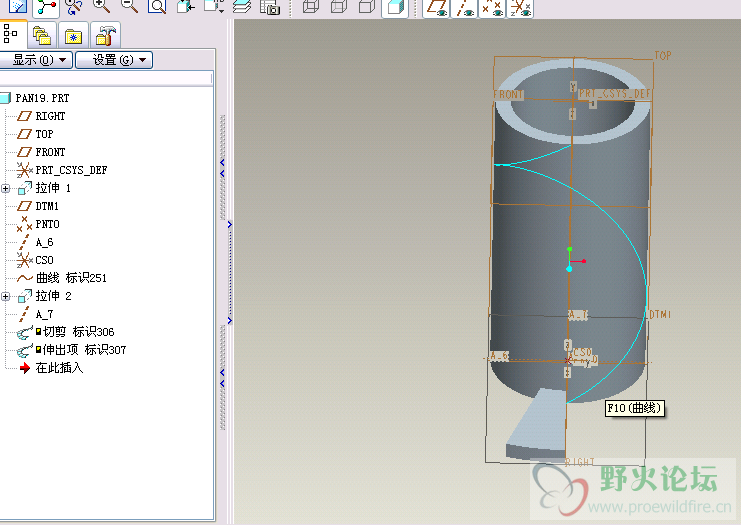Click the A_7 axis label in viewport
Viewport: 741px width, 525px height.
pyautogui.click(x=578, y=315)
